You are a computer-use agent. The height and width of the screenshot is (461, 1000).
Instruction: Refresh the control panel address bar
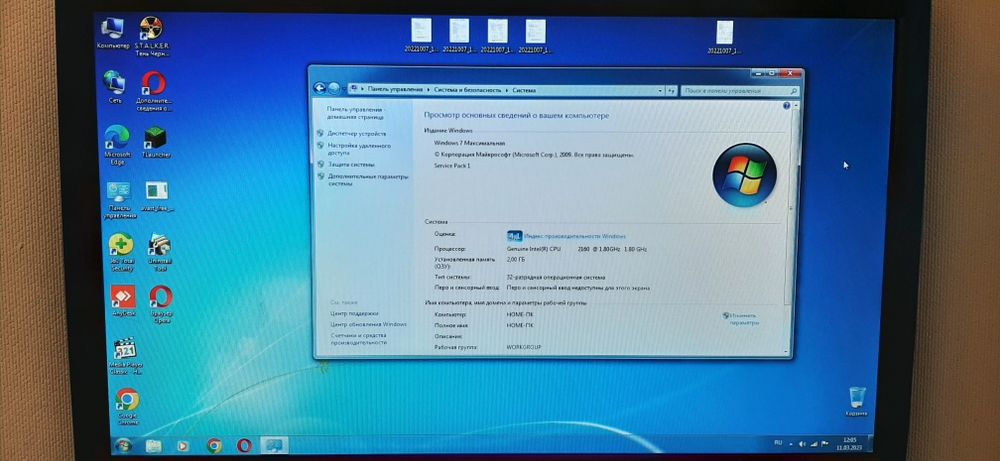[671, 91]
